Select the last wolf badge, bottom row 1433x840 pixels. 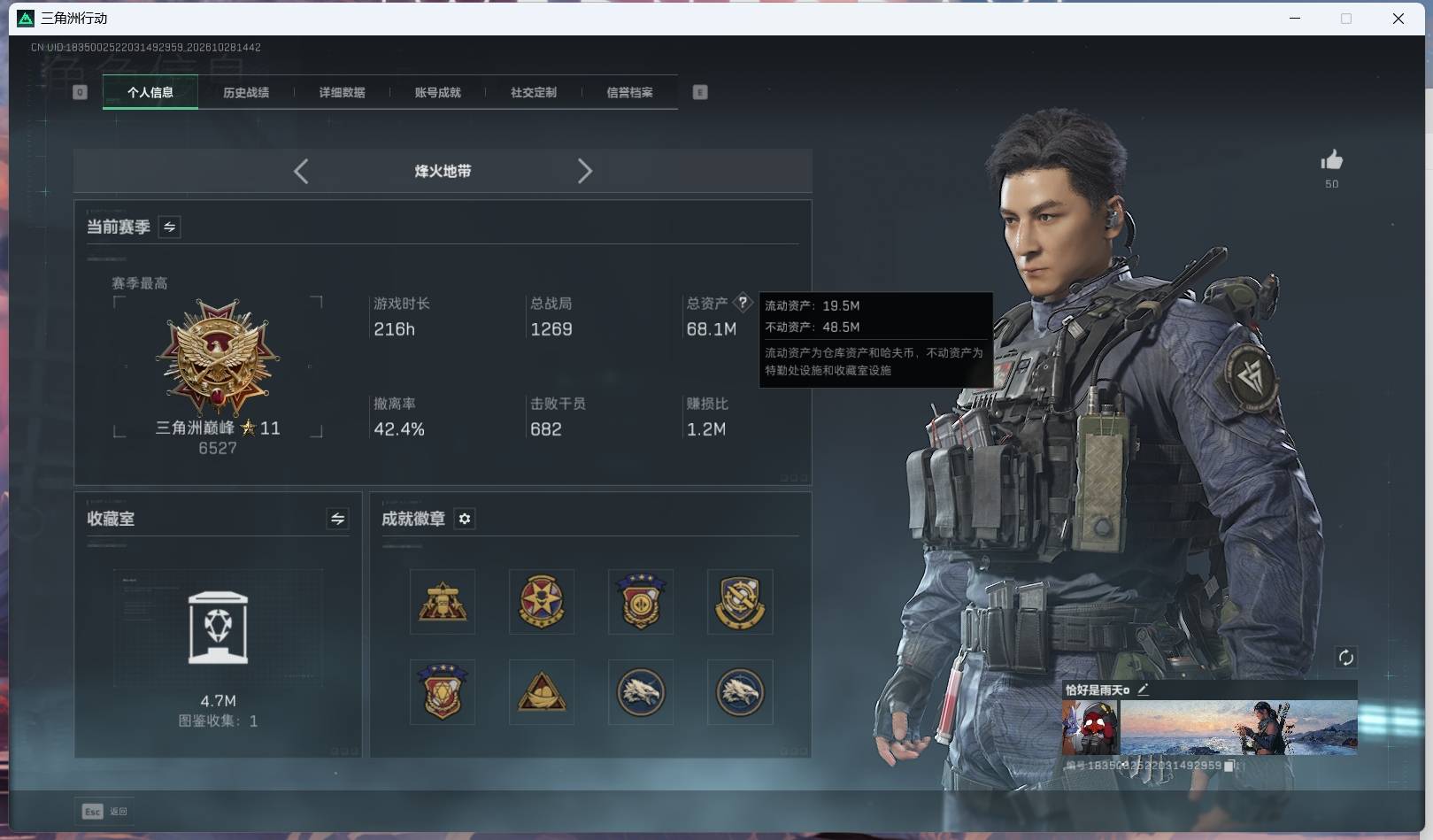pos(740,692)
